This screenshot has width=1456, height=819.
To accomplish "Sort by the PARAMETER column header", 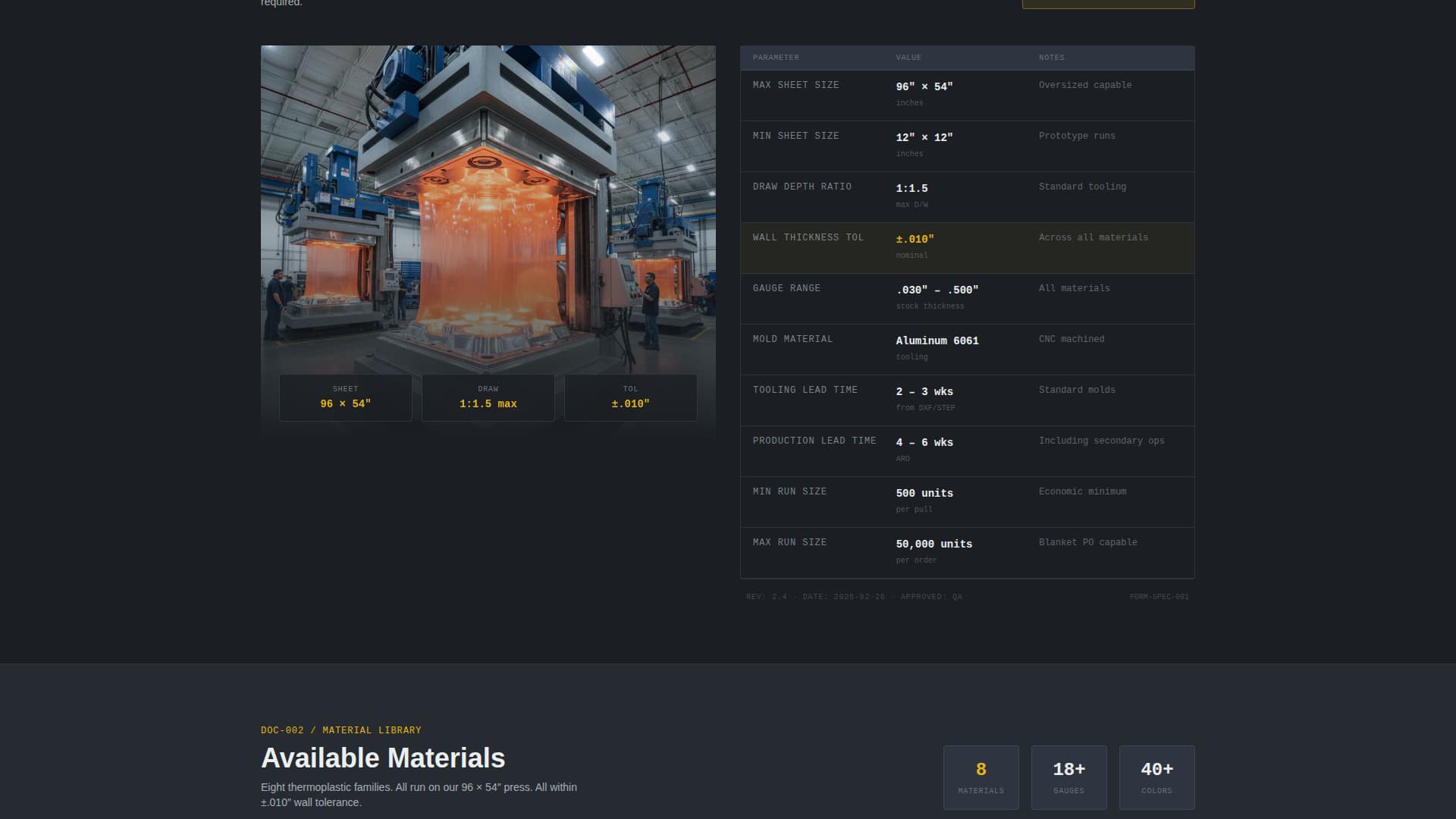I will point(775,58).
